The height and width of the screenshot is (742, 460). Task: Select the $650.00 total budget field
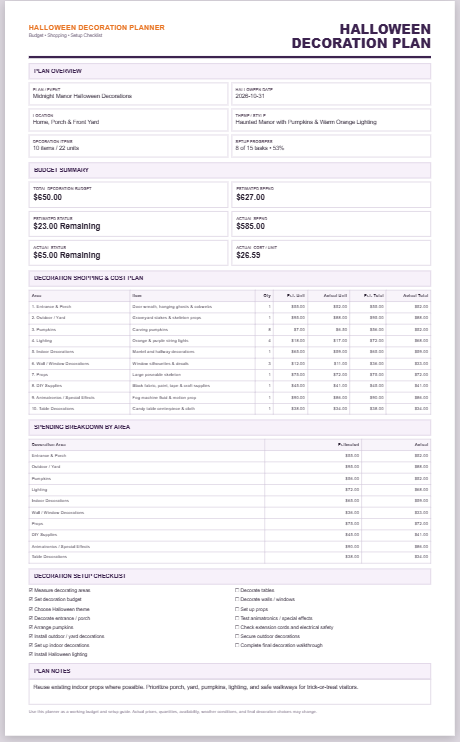pos(128,194)
